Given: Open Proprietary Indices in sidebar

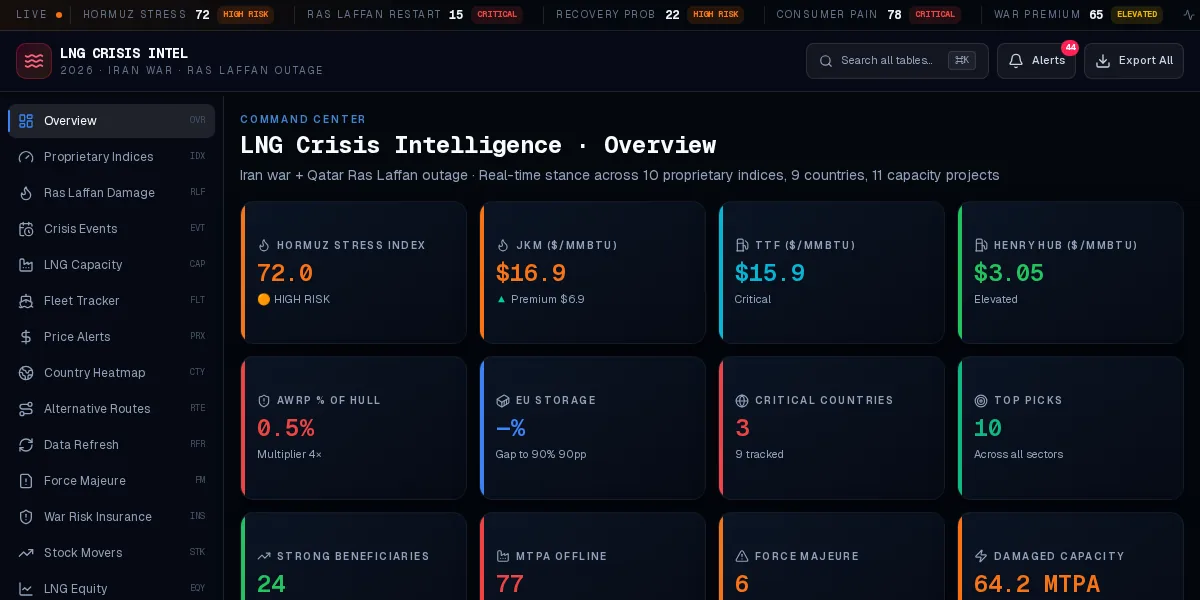Looking at the screenshot, I should 112,157.
